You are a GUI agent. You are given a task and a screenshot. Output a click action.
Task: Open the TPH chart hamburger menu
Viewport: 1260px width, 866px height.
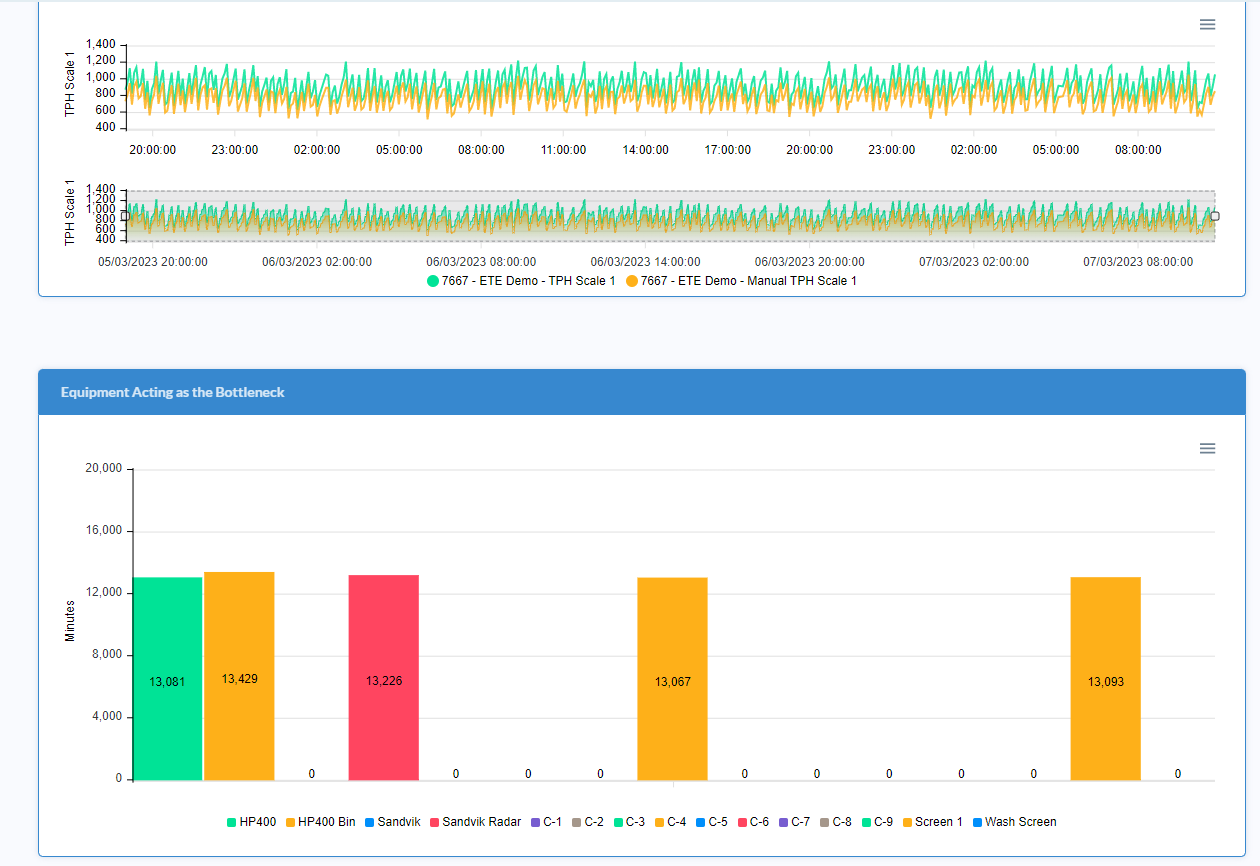point(1207,24)
